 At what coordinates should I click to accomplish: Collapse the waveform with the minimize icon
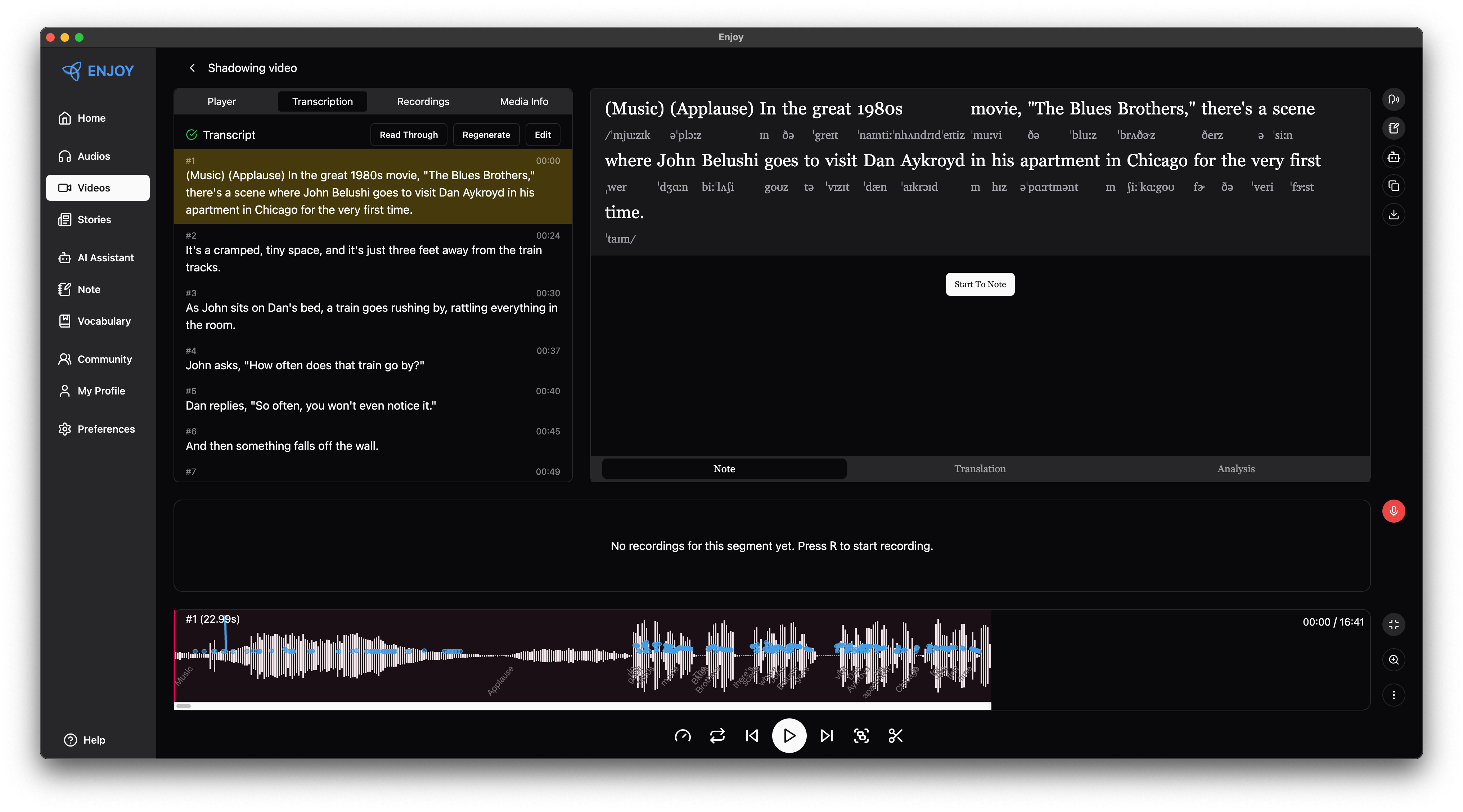1393,624
